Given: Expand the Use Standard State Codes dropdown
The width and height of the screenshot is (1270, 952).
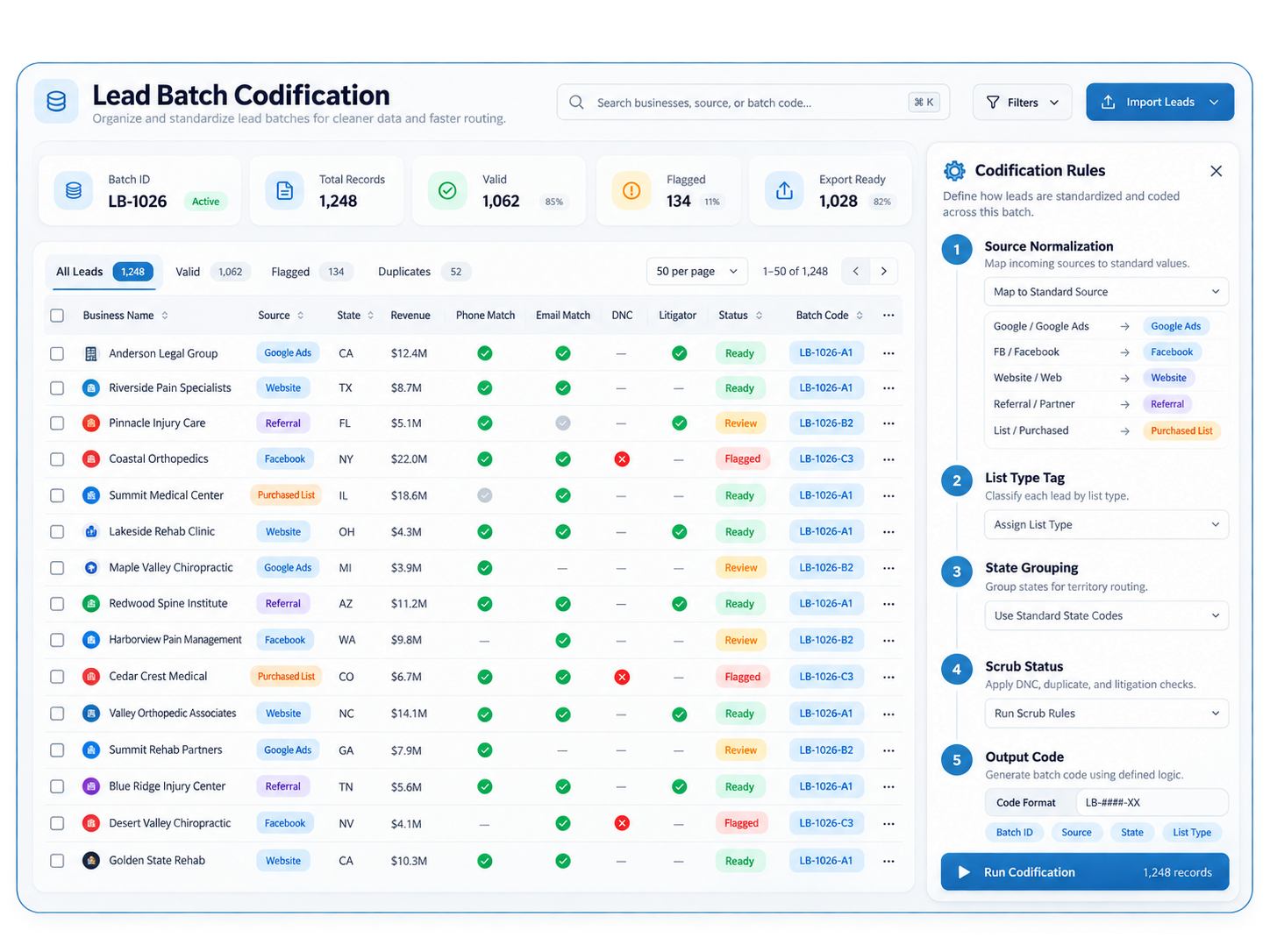Looking at the screenshot, I should point(1106,615).
